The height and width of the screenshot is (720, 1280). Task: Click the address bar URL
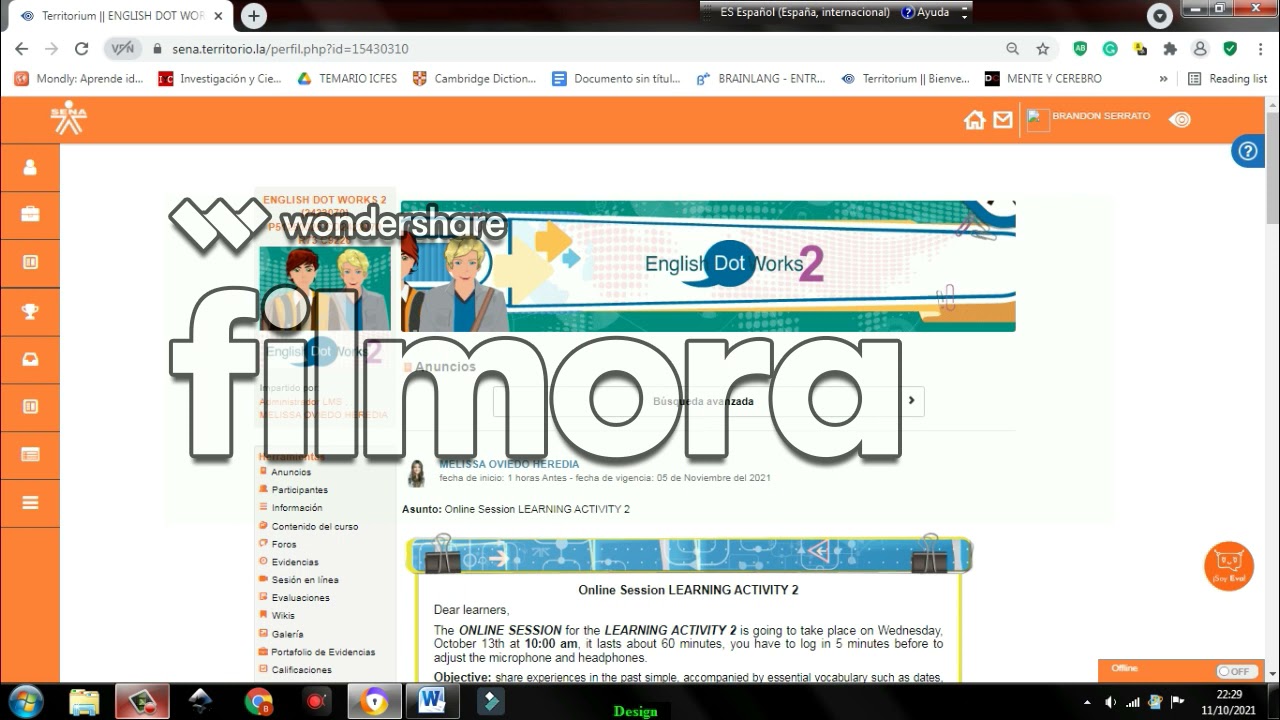[290, 48]
